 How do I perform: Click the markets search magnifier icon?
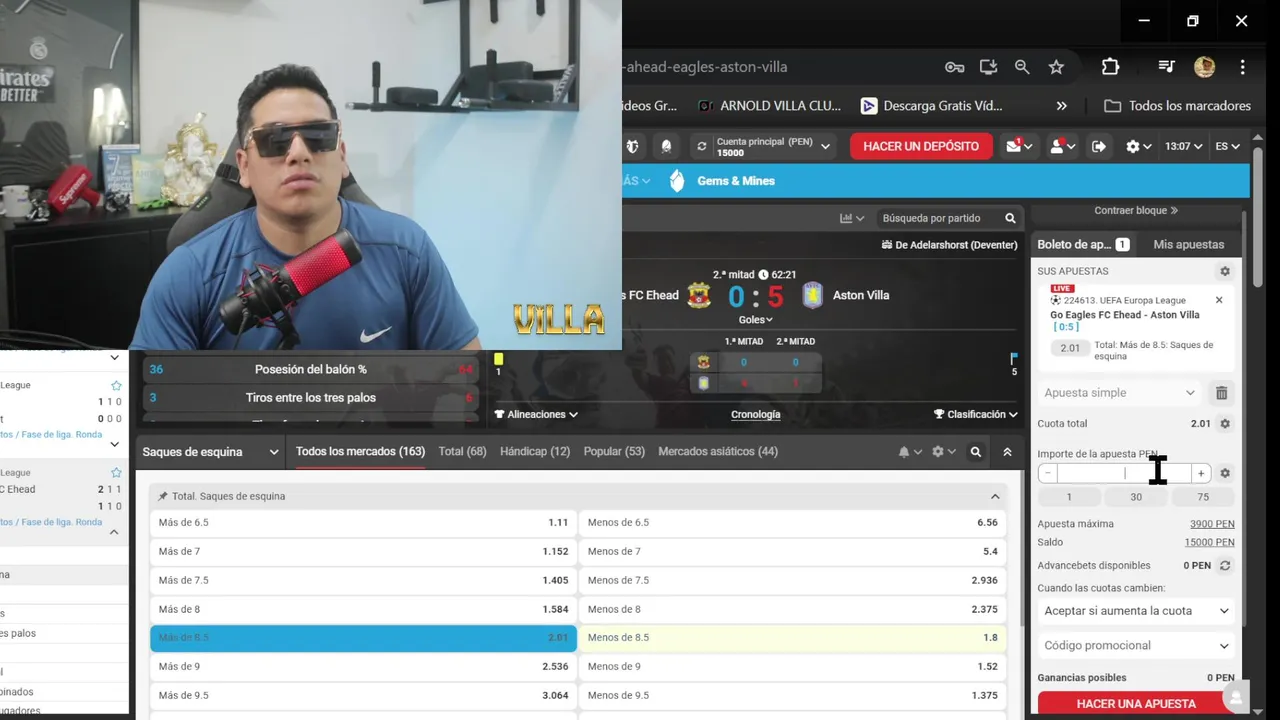coord(976,452)
